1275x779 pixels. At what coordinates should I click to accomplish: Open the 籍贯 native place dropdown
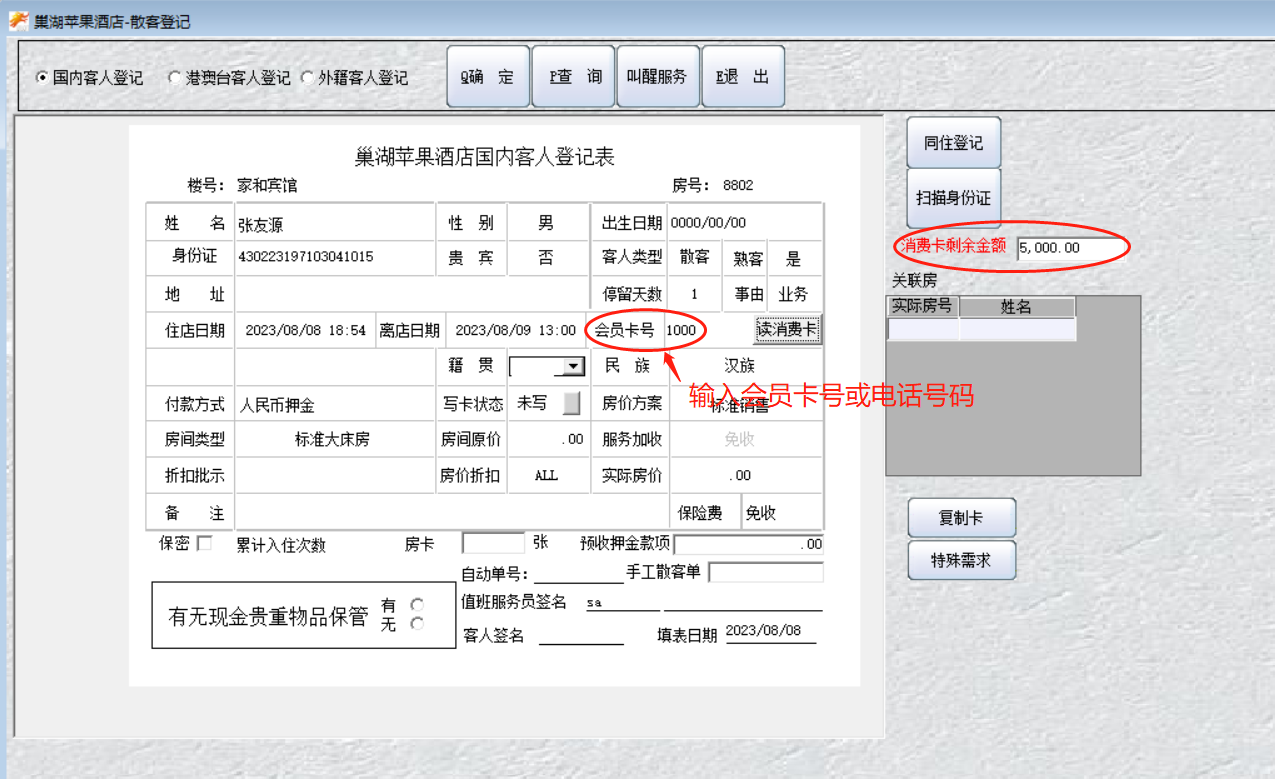(573, 366)
